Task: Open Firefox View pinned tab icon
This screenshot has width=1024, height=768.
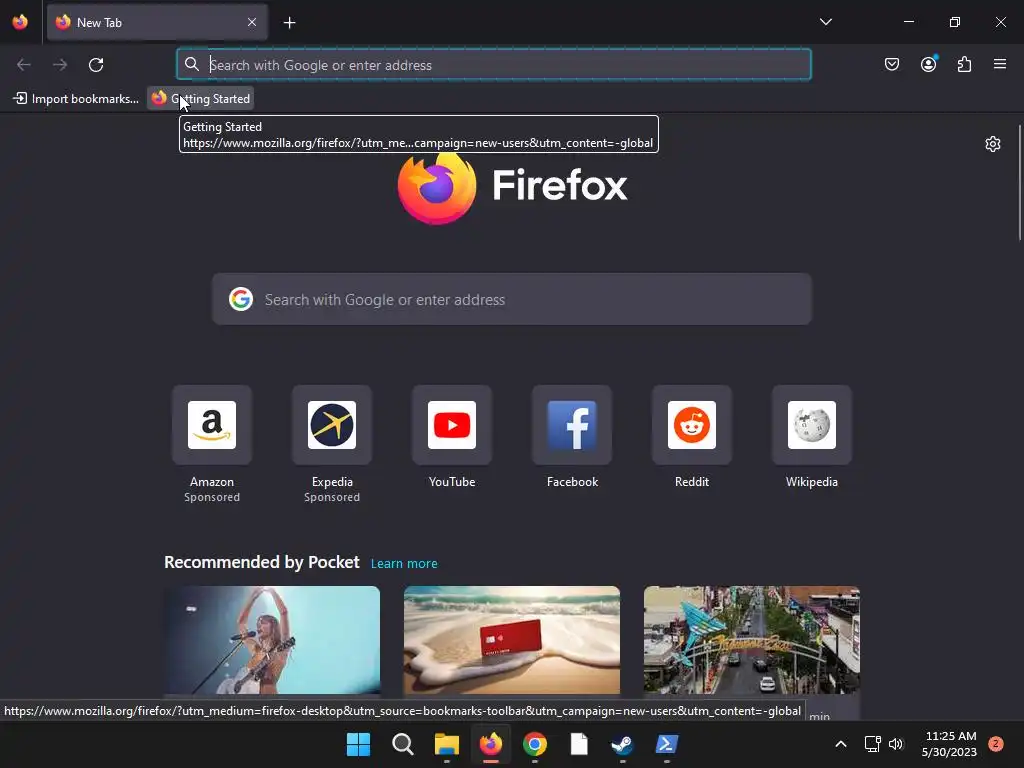Action: 20,22
